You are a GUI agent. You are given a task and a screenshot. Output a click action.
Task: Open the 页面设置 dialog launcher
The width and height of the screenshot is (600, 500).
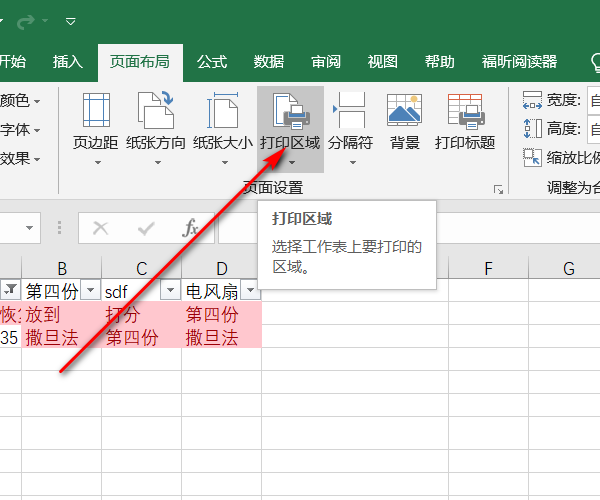(x=498, y=189)
